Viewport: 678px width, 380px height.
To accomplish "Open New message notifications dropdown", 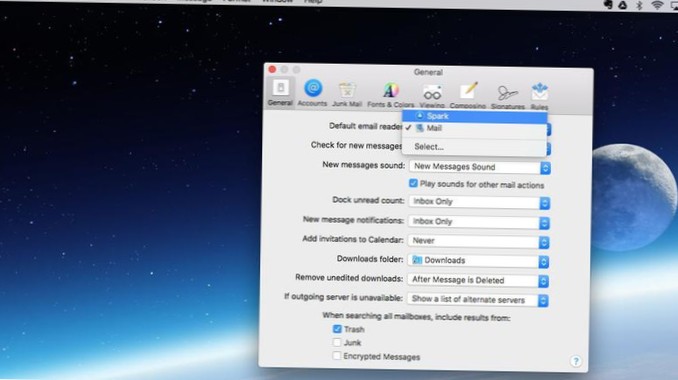I will coord(479,222).
